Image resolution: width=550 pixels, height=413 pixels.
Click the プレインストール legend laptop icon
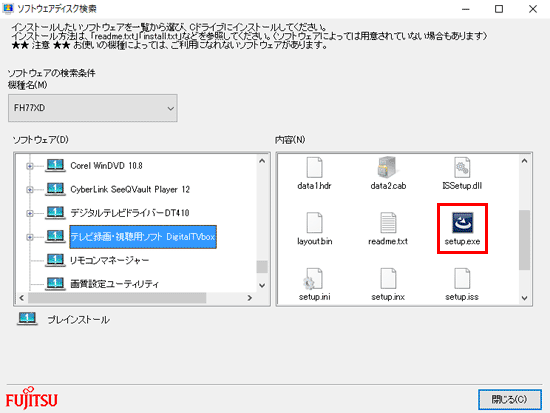[x=27, y=319]
